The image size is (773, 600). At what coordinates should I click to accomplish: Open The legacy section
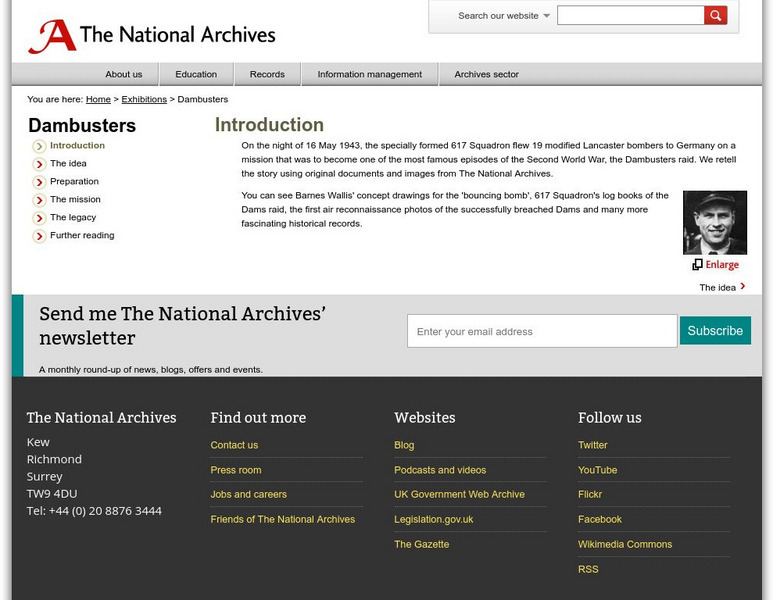coord(73,217)
